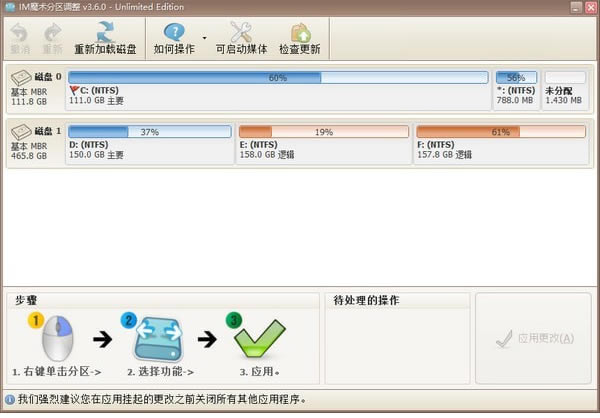This screenshot has height=418, width=600.
Task: Click the 157.8 GB 逻辑 size text
Action: pos(445,155)
